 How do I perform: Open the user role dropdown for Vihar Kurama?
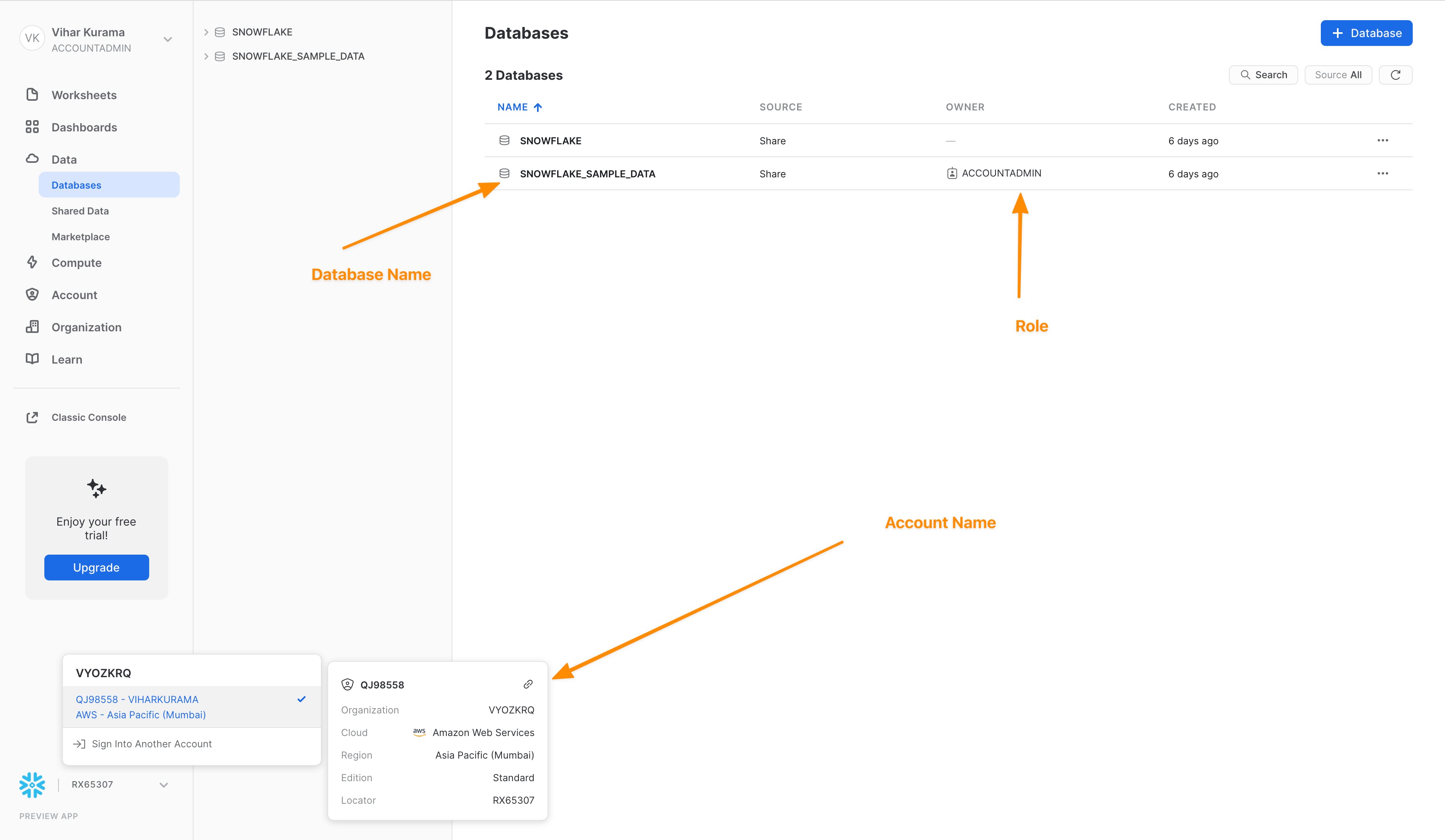167,40
